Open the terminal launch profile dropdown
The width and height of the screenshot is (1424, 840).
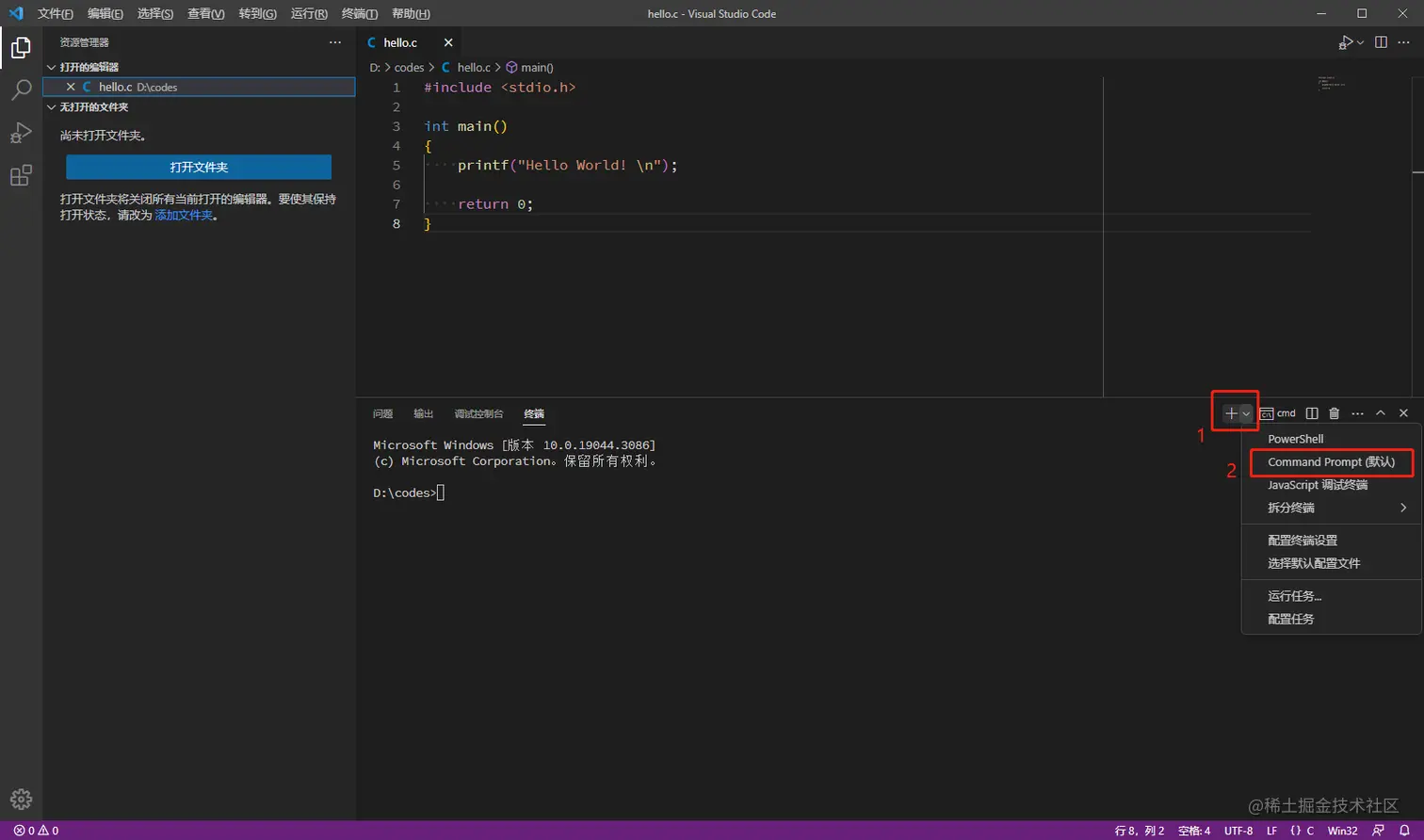1246,413
